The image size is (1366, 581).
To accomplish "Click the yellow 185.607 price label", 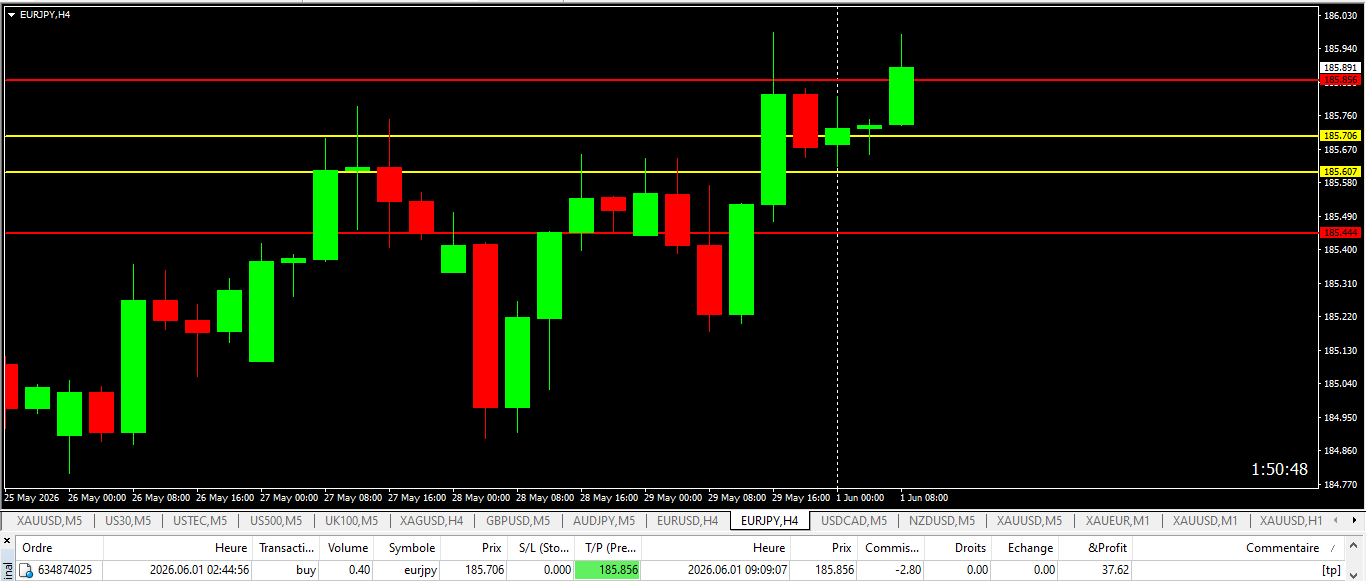I will tap(1341, 172).
